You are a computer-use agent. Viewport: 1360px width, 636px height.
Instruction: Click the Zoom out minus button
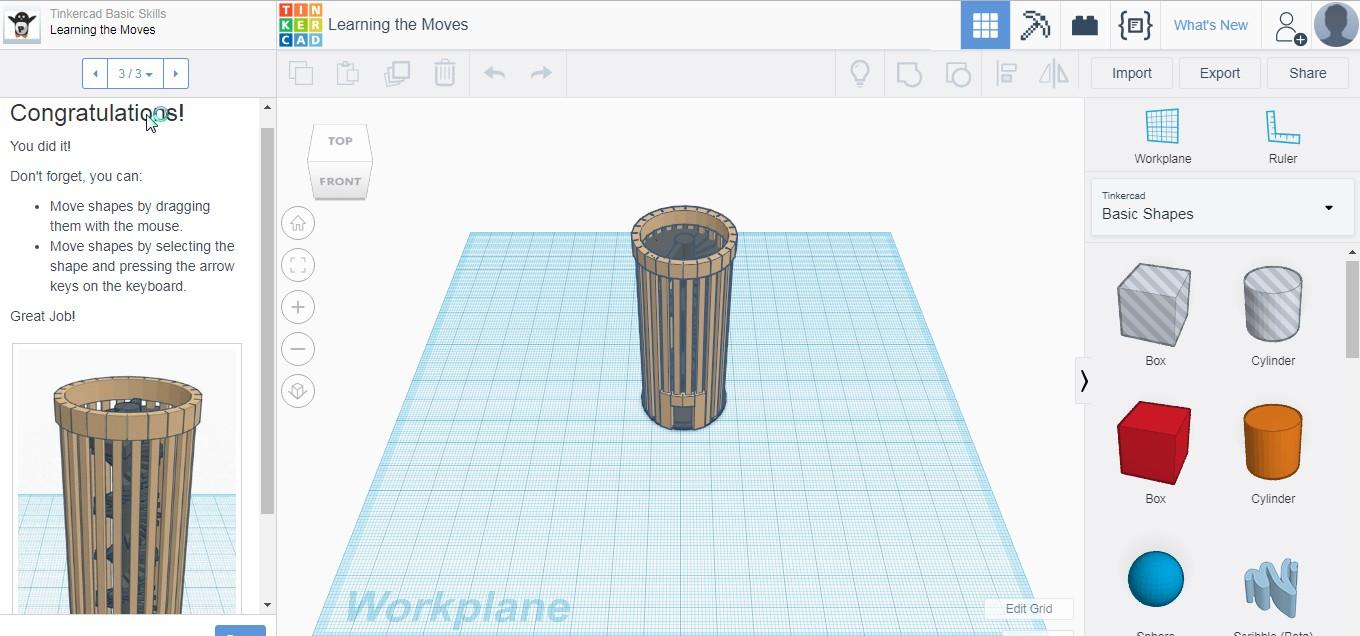click(x=298, y=349)
